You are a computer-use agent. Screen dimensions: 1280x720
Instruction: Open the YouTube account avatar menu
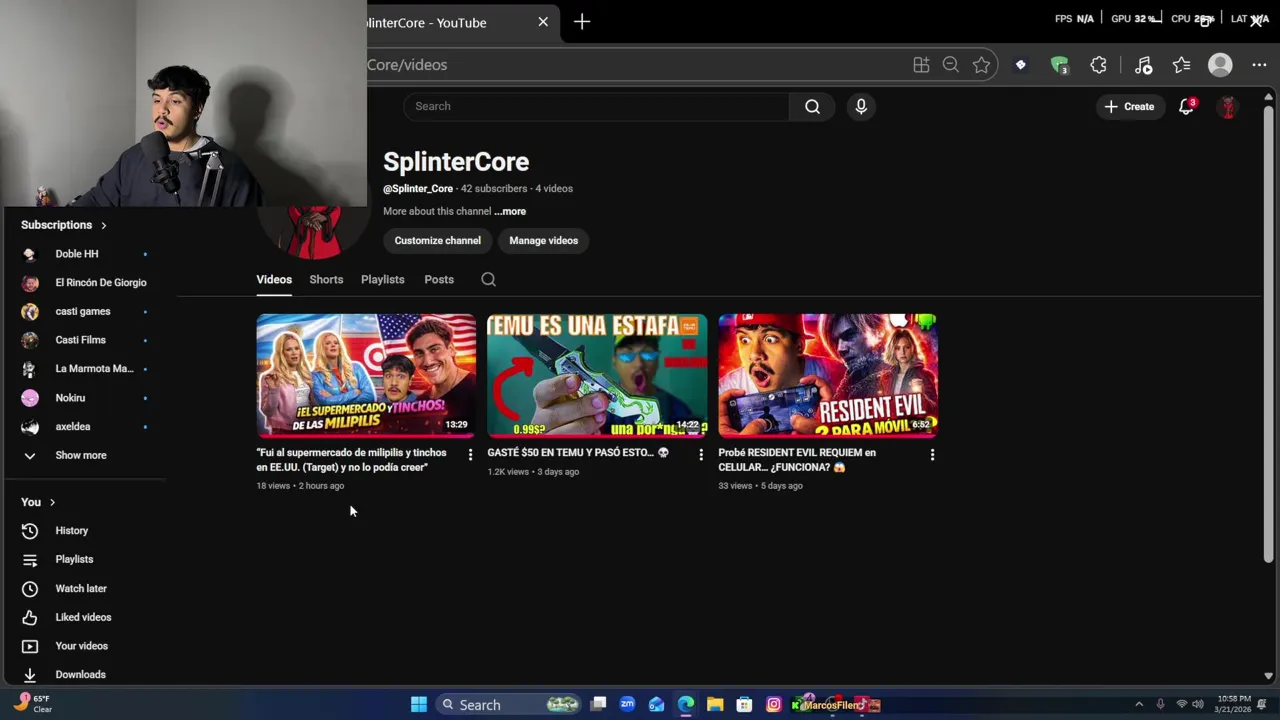coord(1228,106)
